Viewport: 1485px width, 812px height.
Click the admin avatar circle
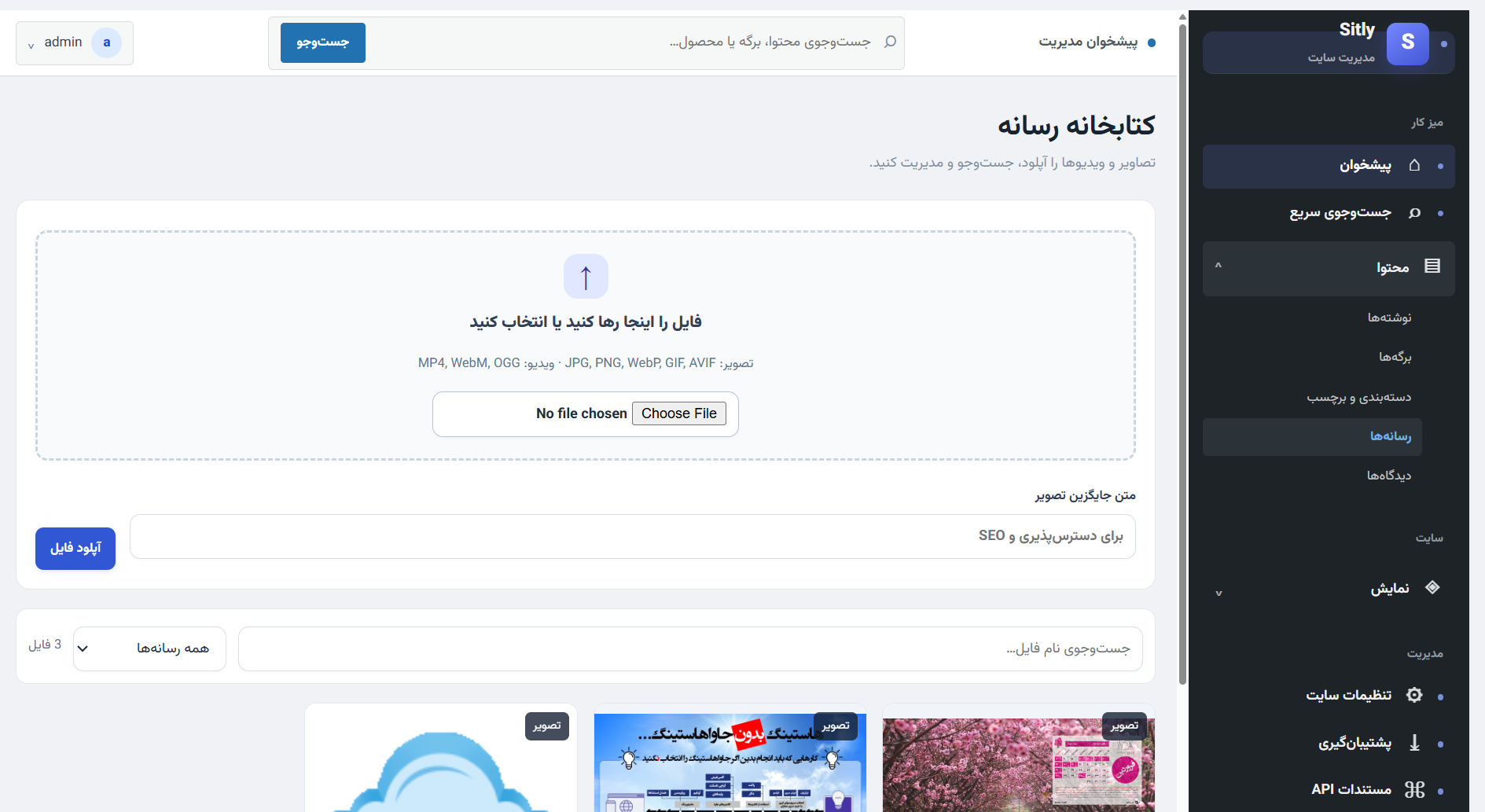pyautogui.click(x=106, y=42)
